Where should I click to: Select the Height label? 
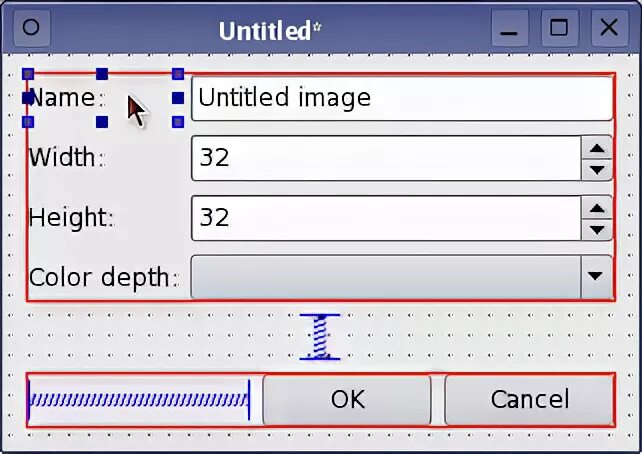tap(70, 217)
